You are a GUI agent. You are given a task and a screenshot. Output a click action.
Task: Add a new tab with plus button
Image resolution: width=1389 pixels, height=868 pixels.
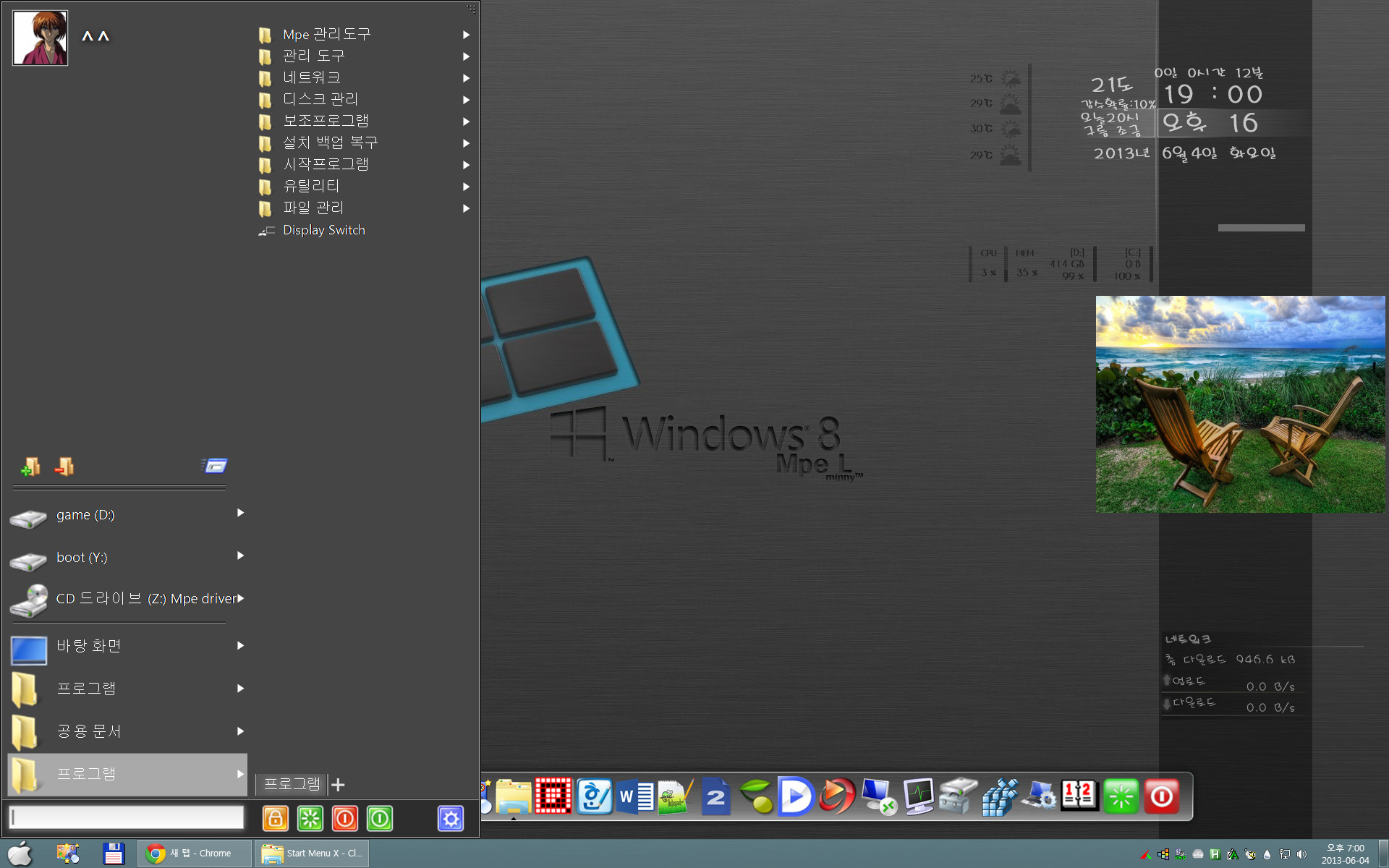coord(338,784)
